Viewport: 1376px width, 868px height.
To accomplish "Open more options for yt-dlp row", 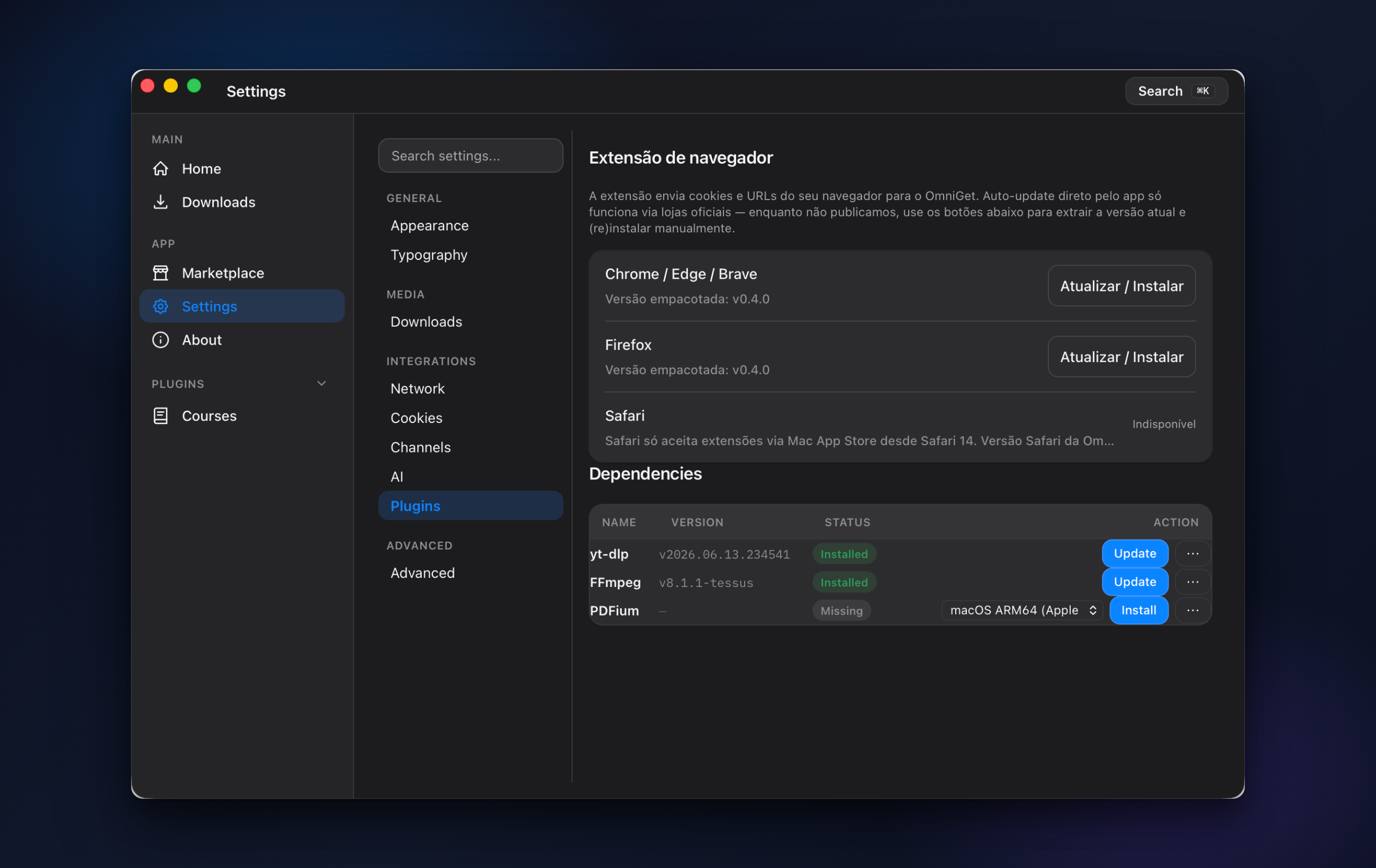I will point(1192,553).
